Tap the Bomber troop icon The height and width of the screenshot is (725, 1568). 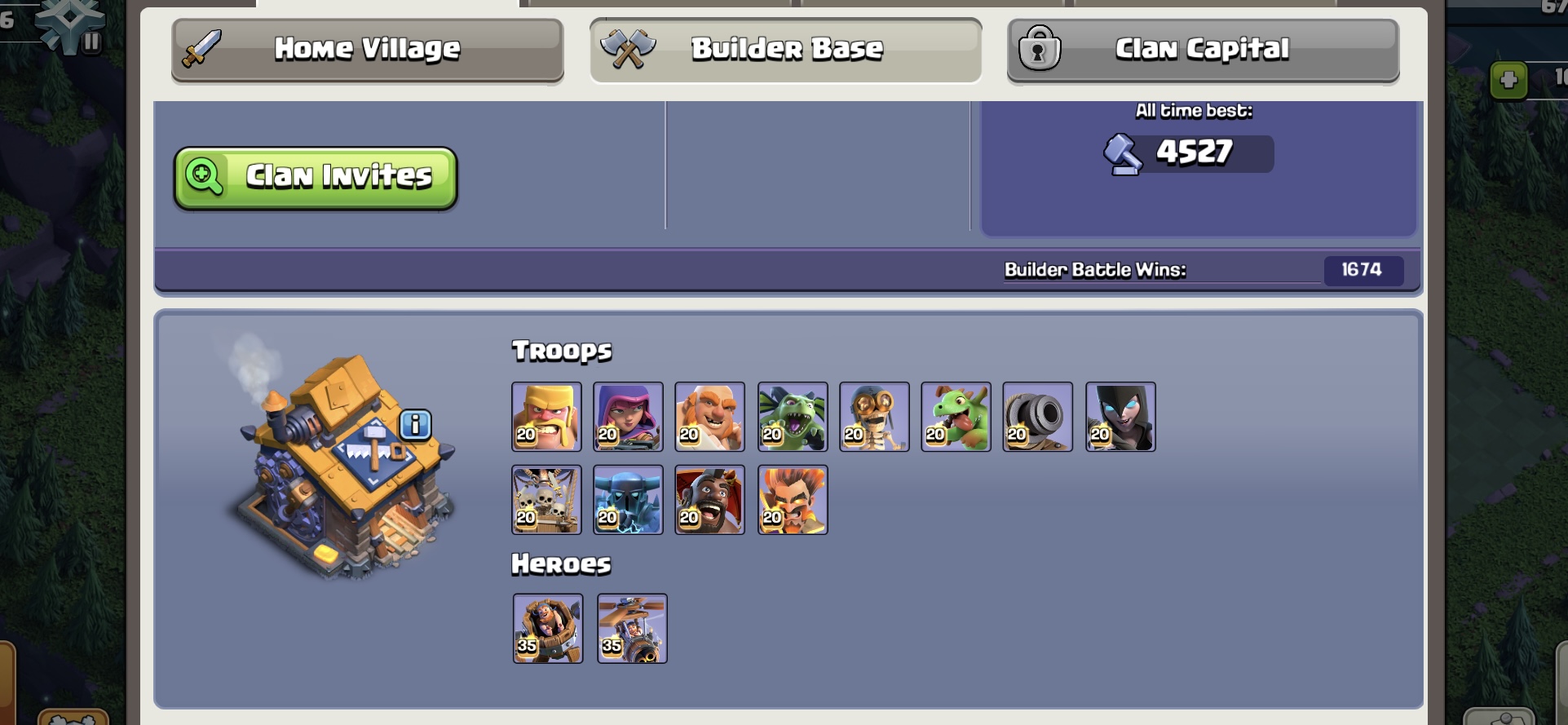874,417
